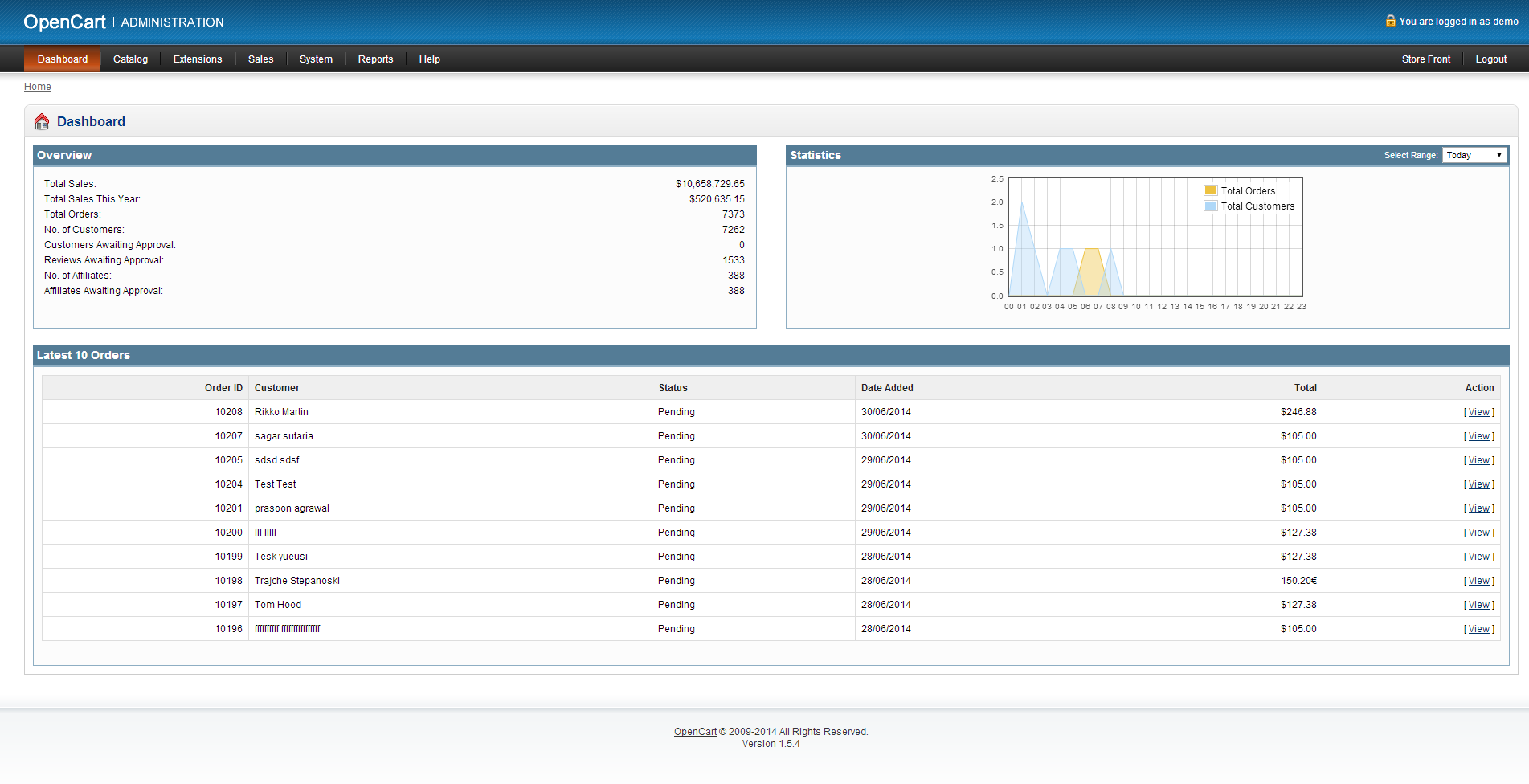View order 10197 by Tom Hood
Image resolution: width=1529 pixels, height=784 pixels.
click(x=1479, y=605)
